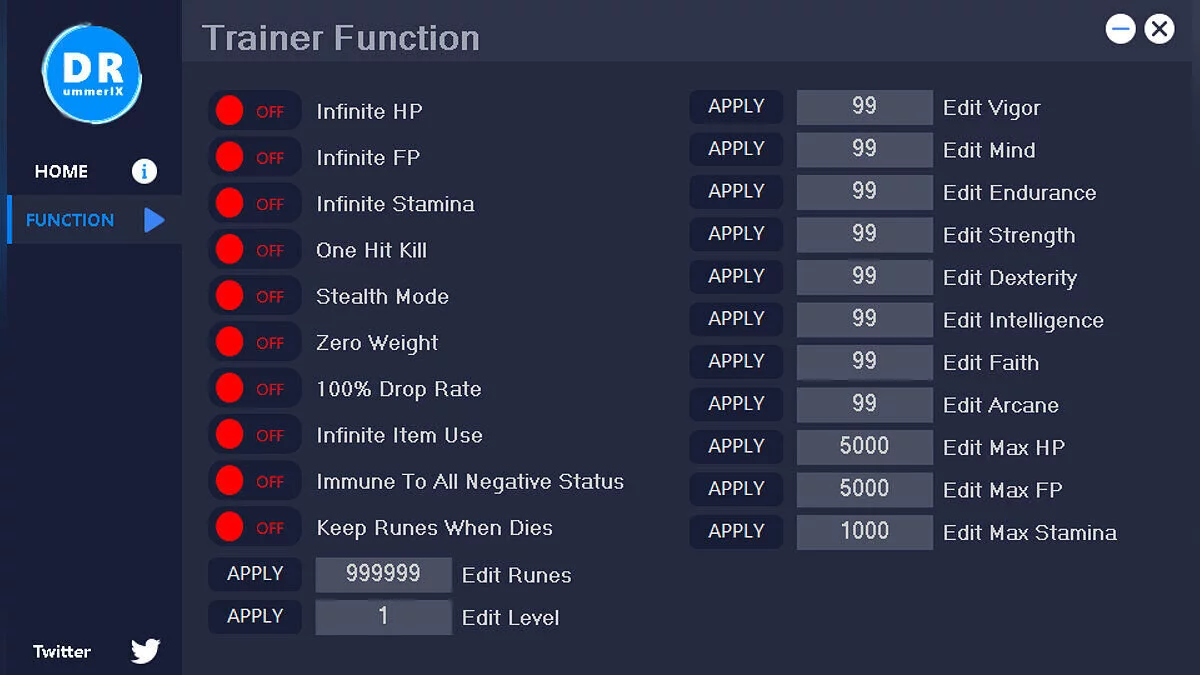The image size is (1200, 675).
Task: Open the Twitter bird icon
Action: pyautogui.click(x=145, y=651)
